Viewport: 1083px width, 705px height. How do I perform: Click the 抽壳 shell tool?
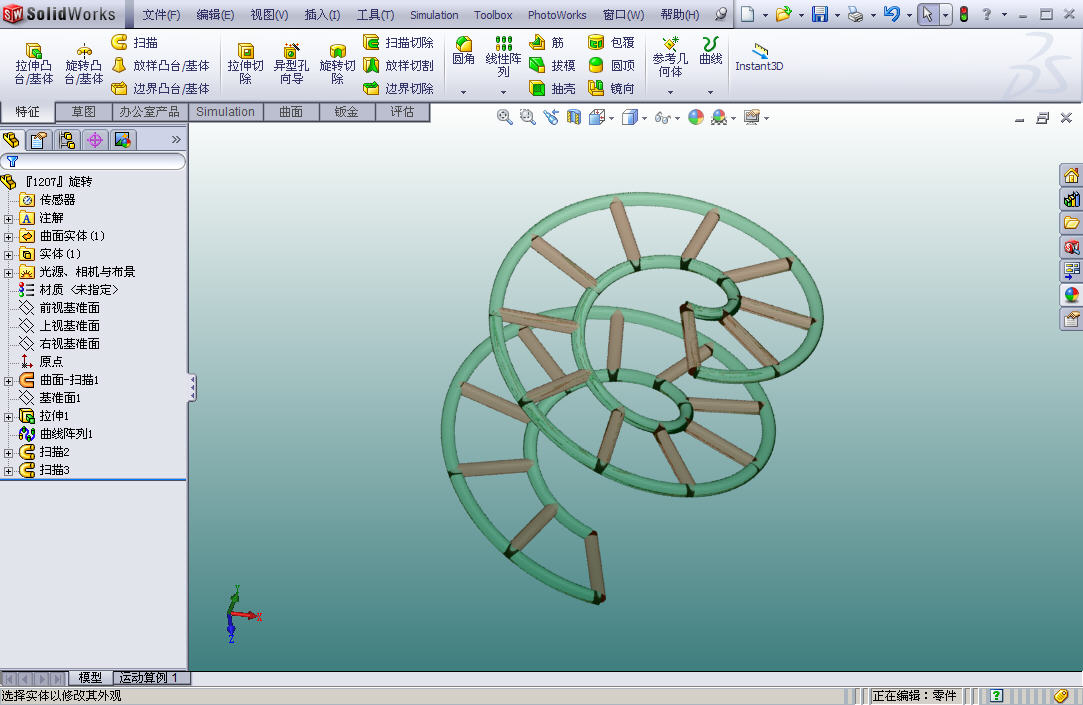pos(552,88)
